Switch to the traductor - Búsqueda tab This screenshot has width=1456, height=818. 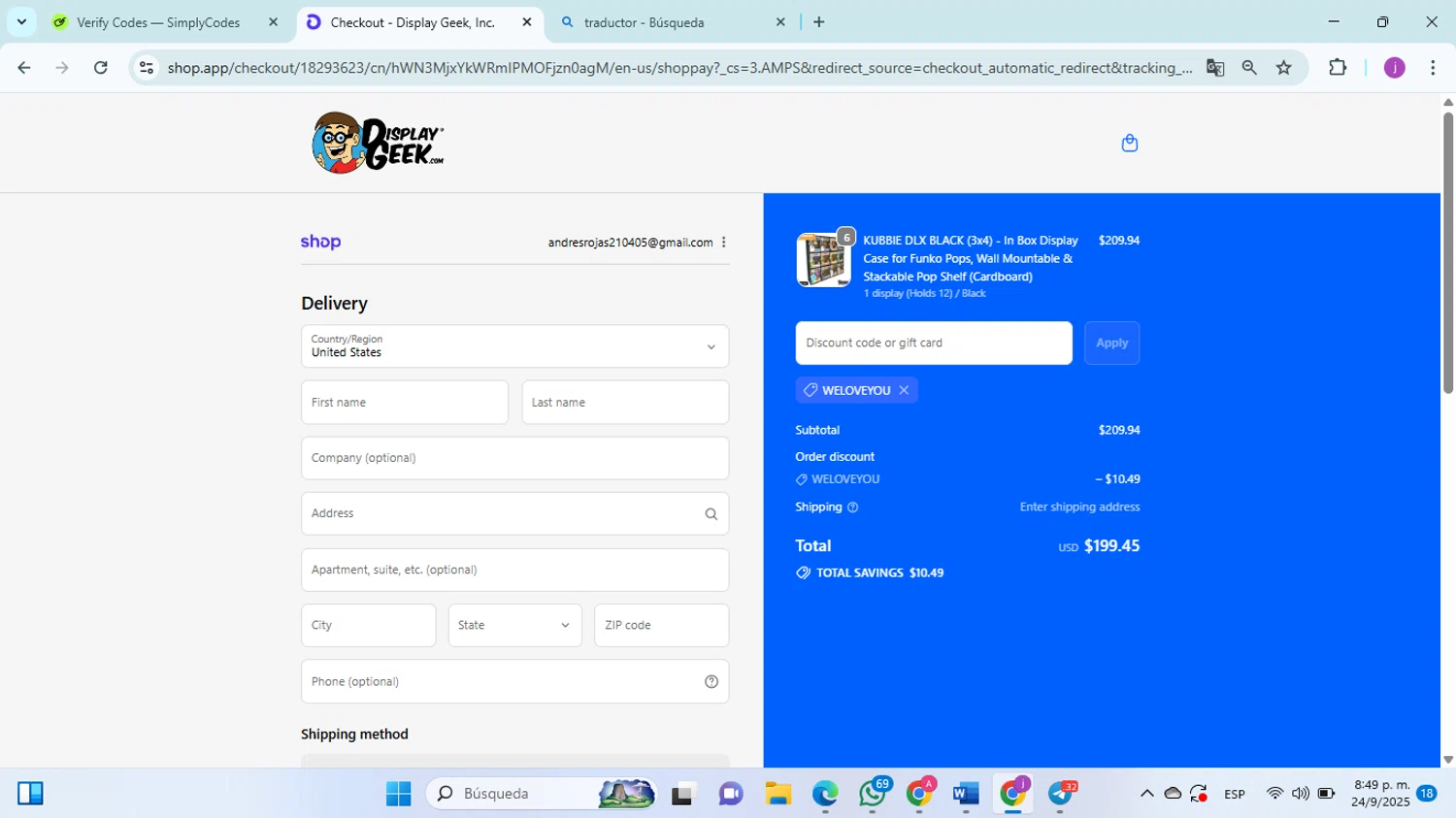point(644,22)
